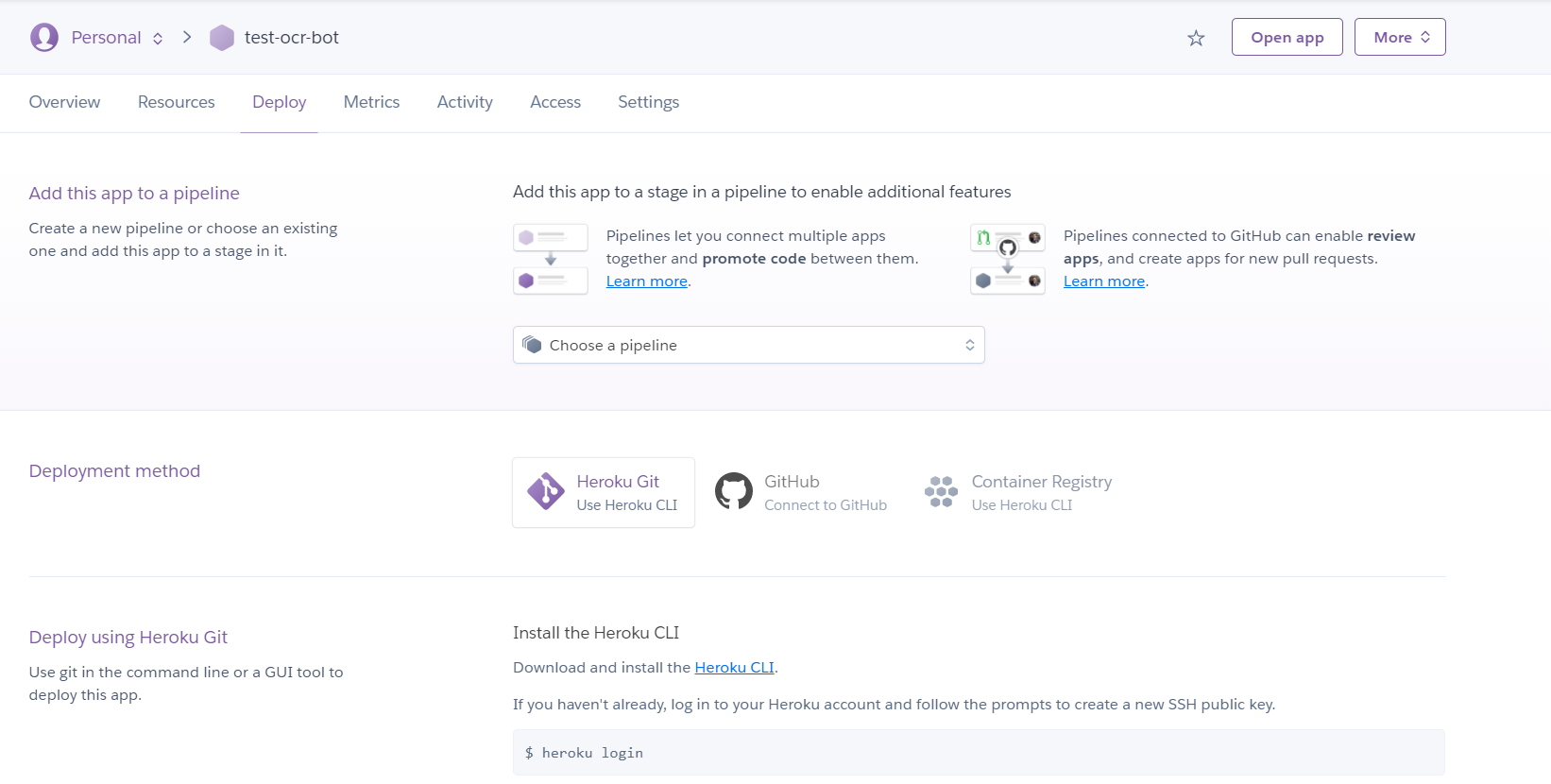Screen dimensions: 1551x784
Task: Favorite the app with the star icon
Action: 1196,38
